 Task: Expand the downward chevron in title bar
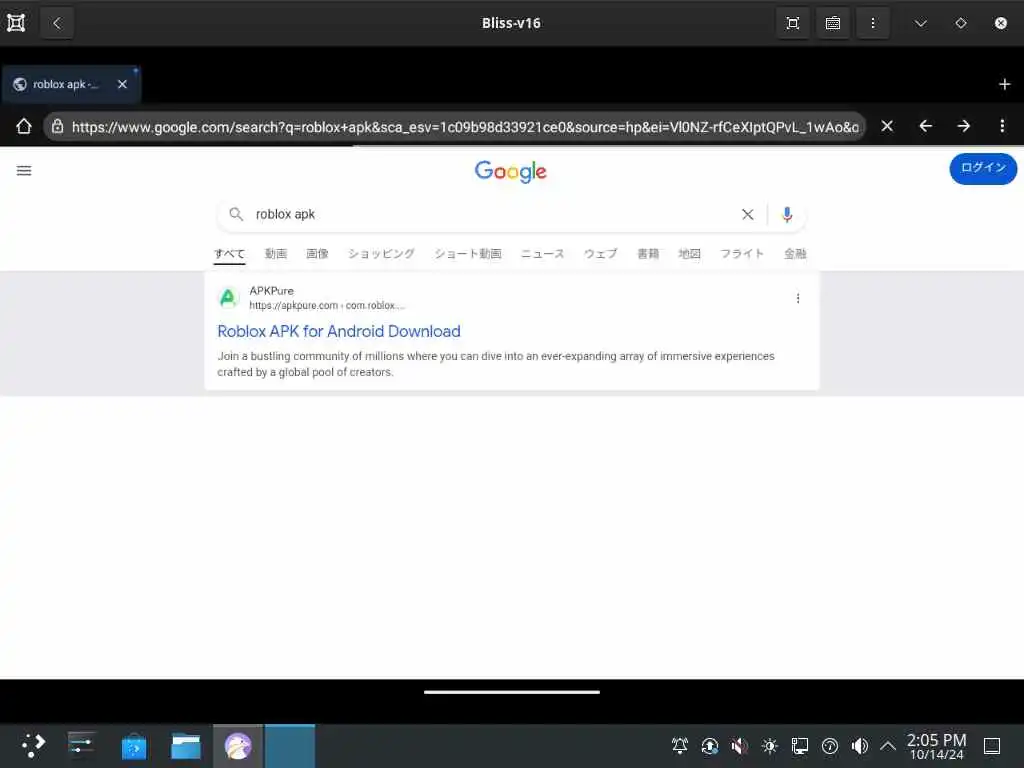tap(921, 24)
